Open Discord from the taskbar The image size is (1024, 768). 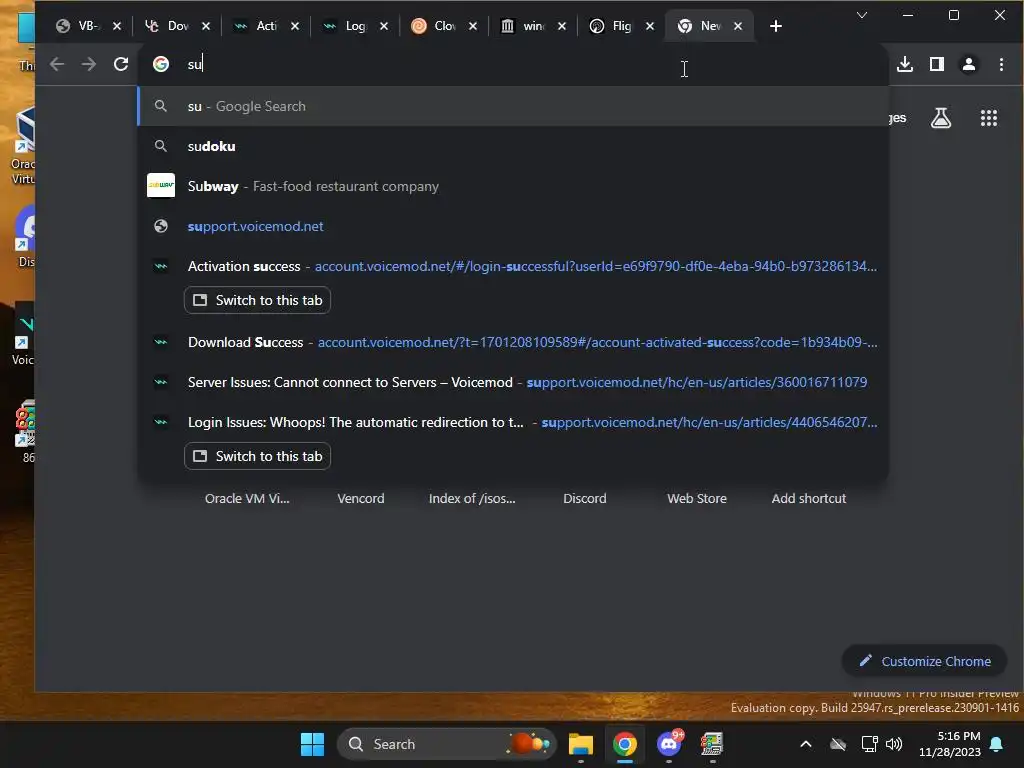669,744
